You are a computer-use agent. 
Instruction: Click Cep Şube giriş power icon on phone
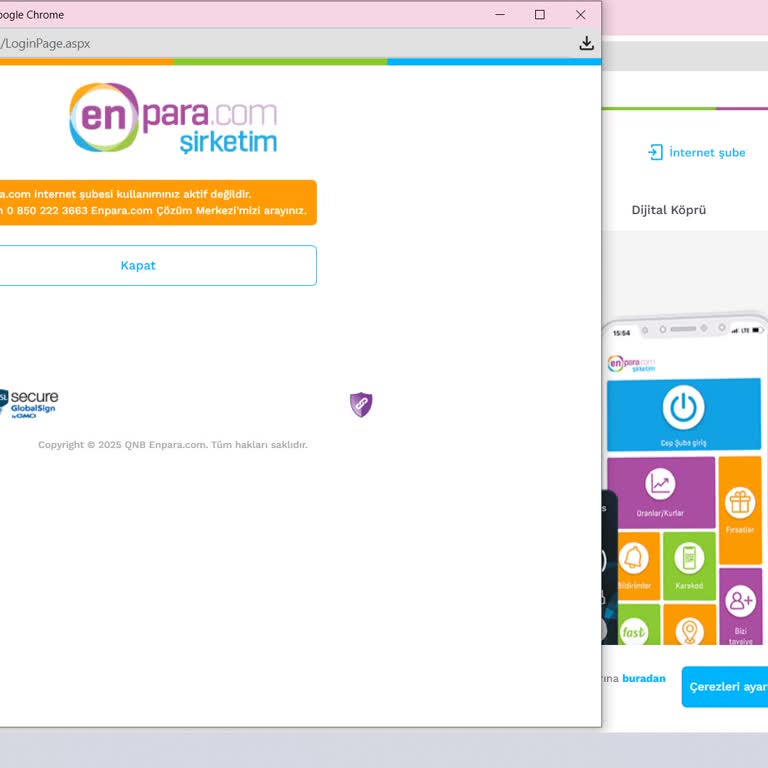coord(683,408)
